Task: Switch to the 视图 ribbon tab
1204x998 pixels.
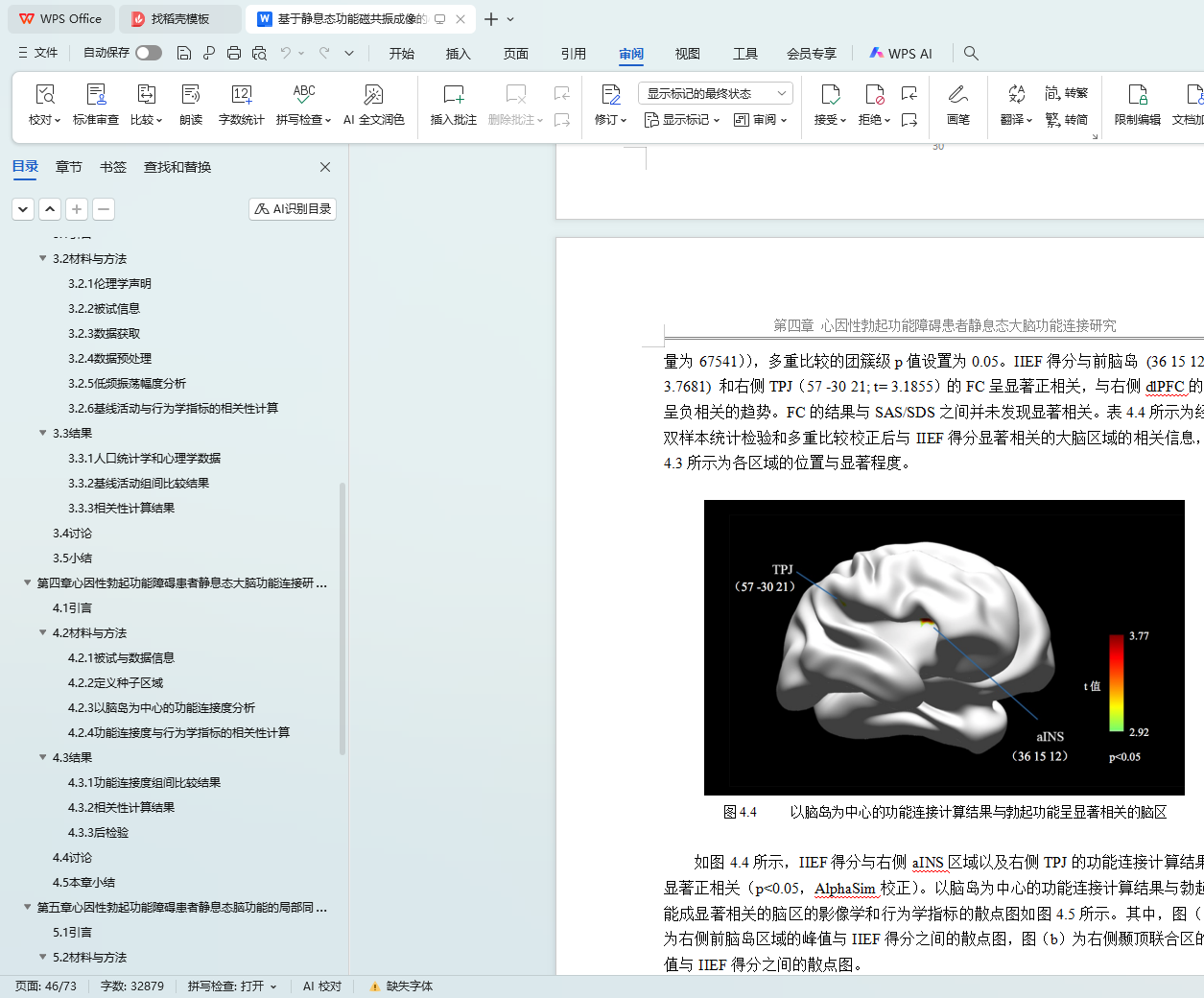Action: click(688, 54)
